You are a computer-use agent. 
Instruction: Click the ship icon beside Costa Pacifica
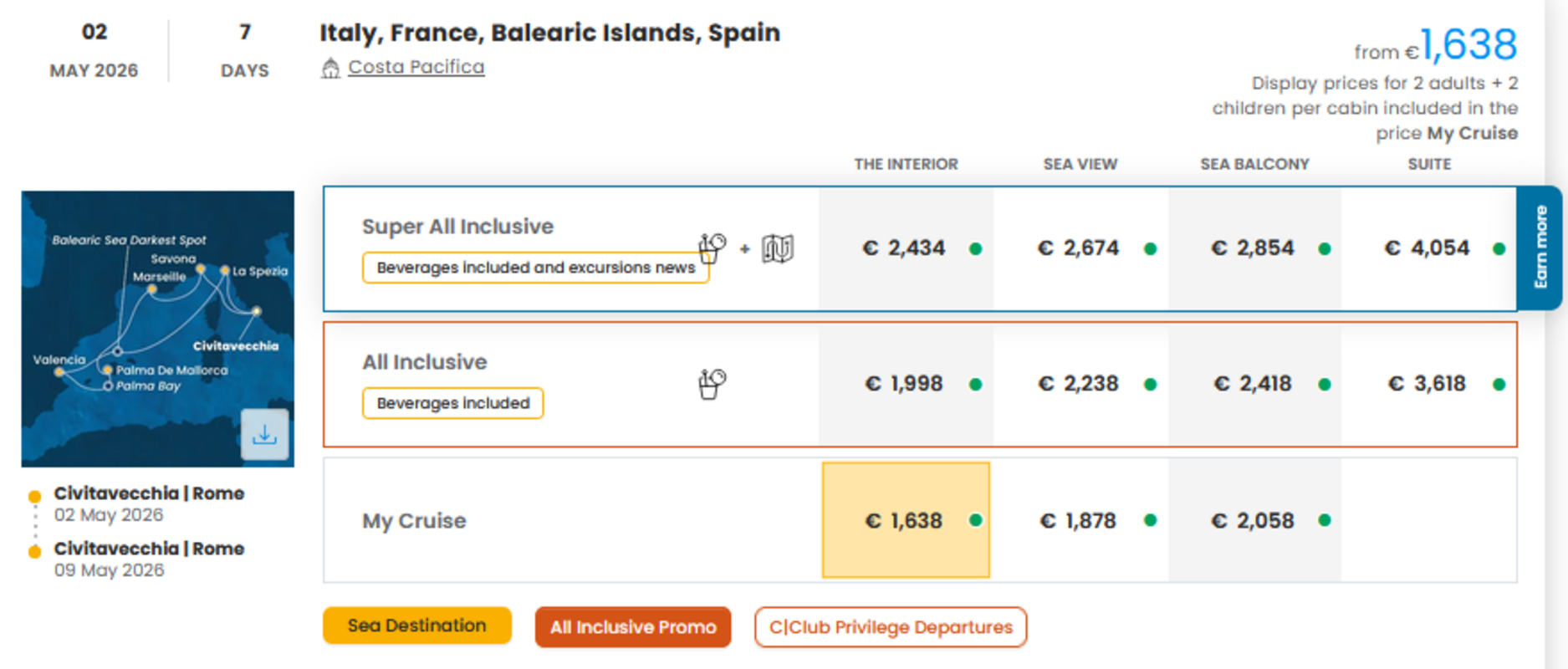[330, 68]
